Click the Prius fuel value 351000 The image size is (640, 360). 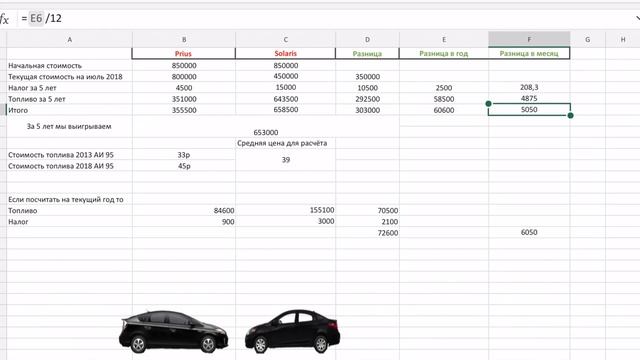pyautogui.click(x=184, y=99)
